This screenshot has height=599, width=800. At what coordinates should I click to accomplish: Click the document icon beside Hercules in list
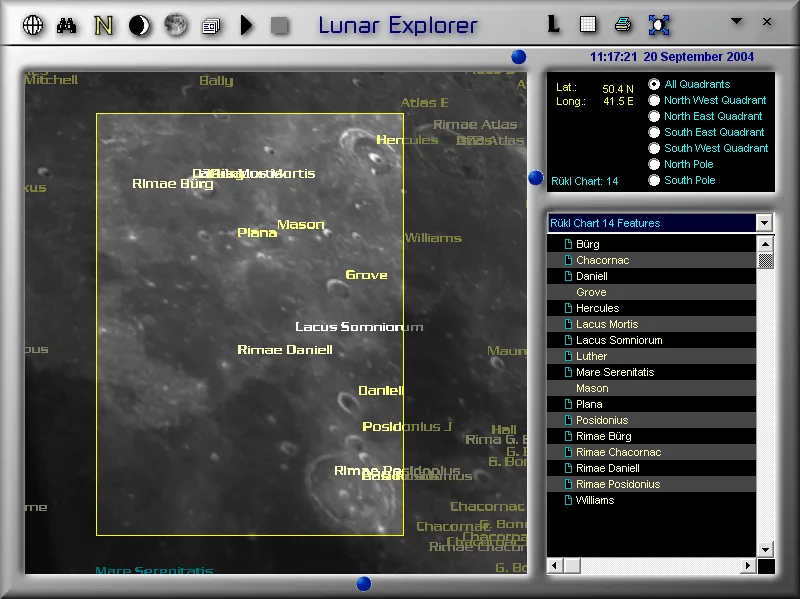(x=568, y=308)
